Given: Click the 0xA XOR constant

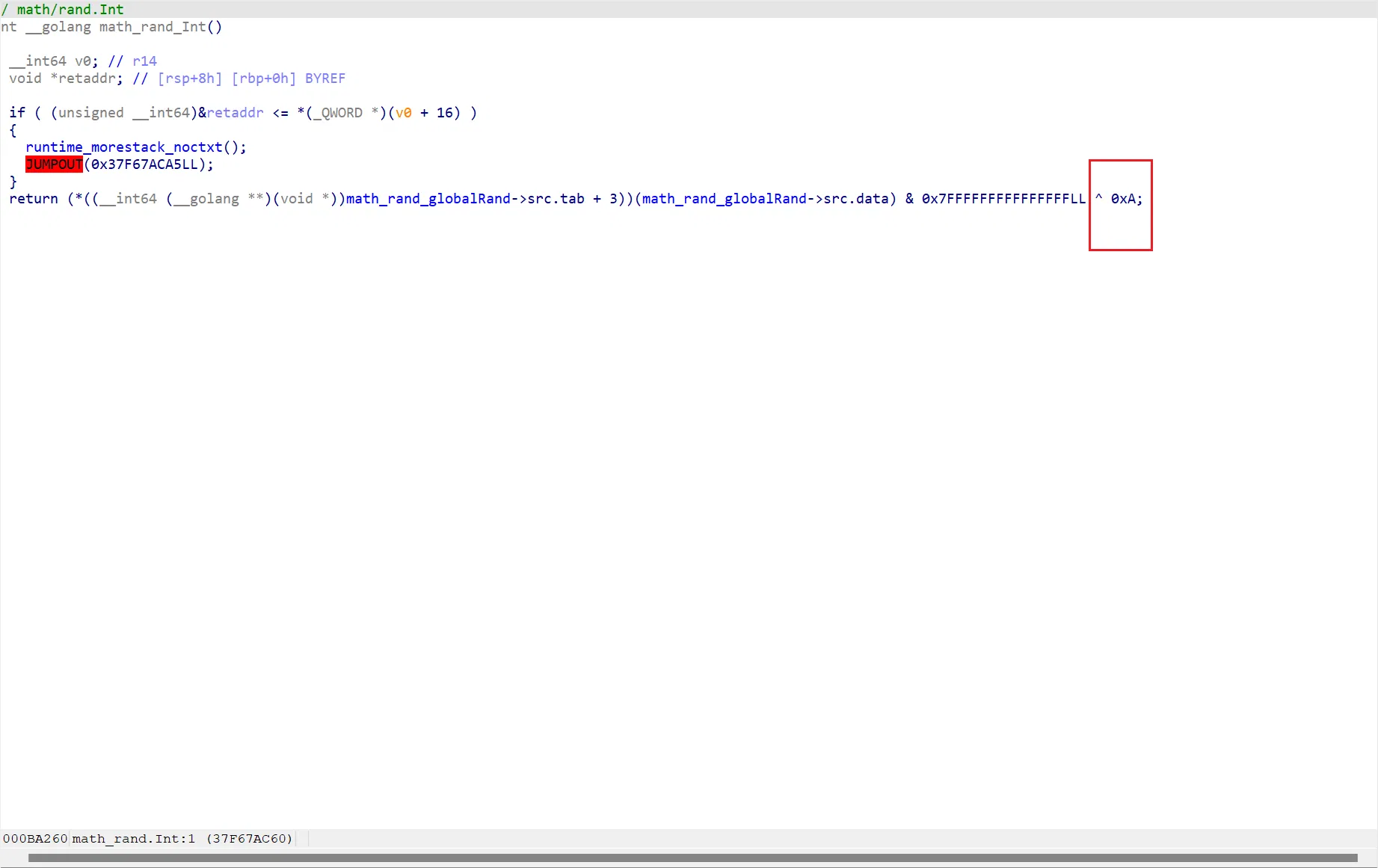Looking at the screenshot, I should click(x=1123, y=199).
